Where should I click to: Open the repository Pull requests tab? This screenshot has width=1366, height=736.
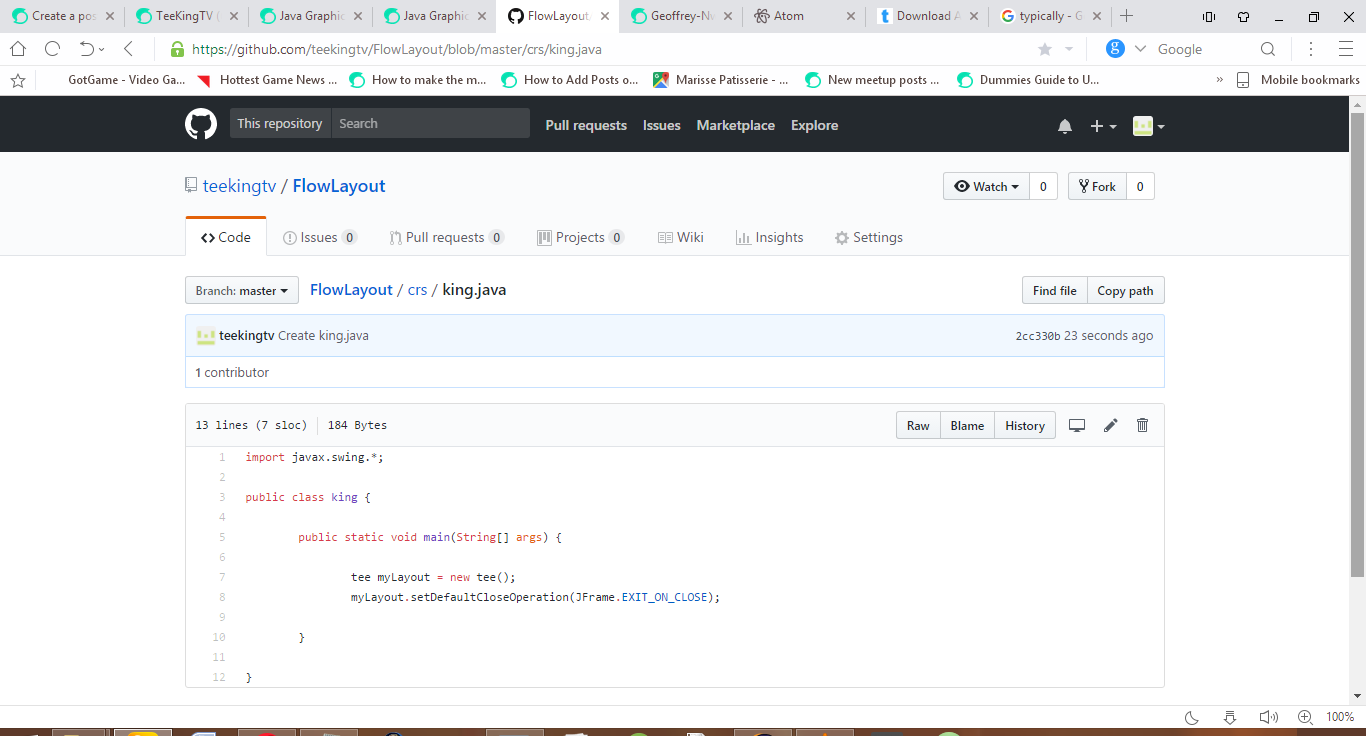pos(447,237)
